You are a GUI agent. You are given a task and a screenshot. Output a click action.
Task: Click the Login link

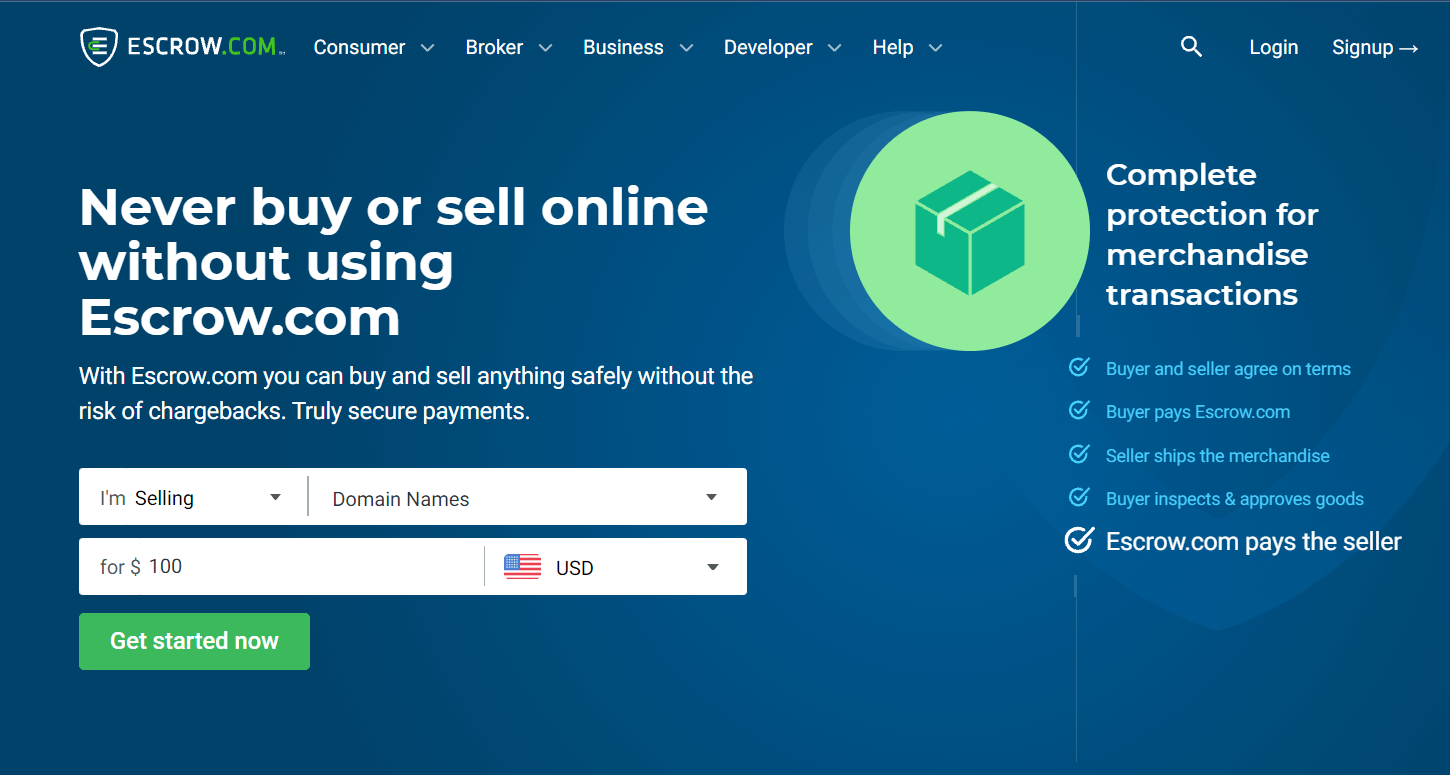1273,47
